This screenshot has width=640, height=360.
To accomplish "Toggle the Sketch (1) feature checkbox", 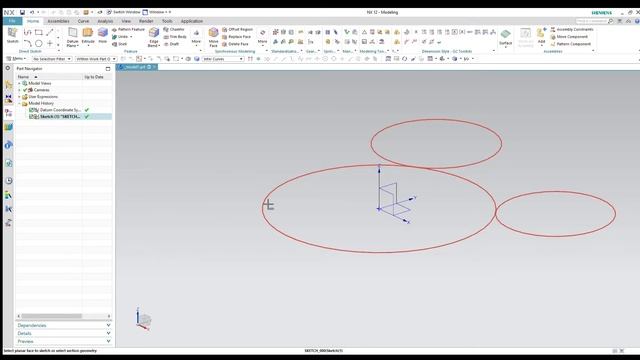I will [31, 117].
